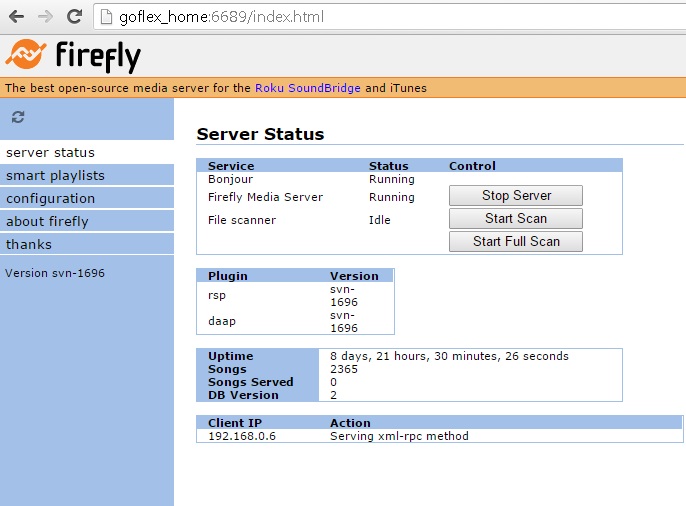Click the Service column header
686x506 pixels.
231,166
